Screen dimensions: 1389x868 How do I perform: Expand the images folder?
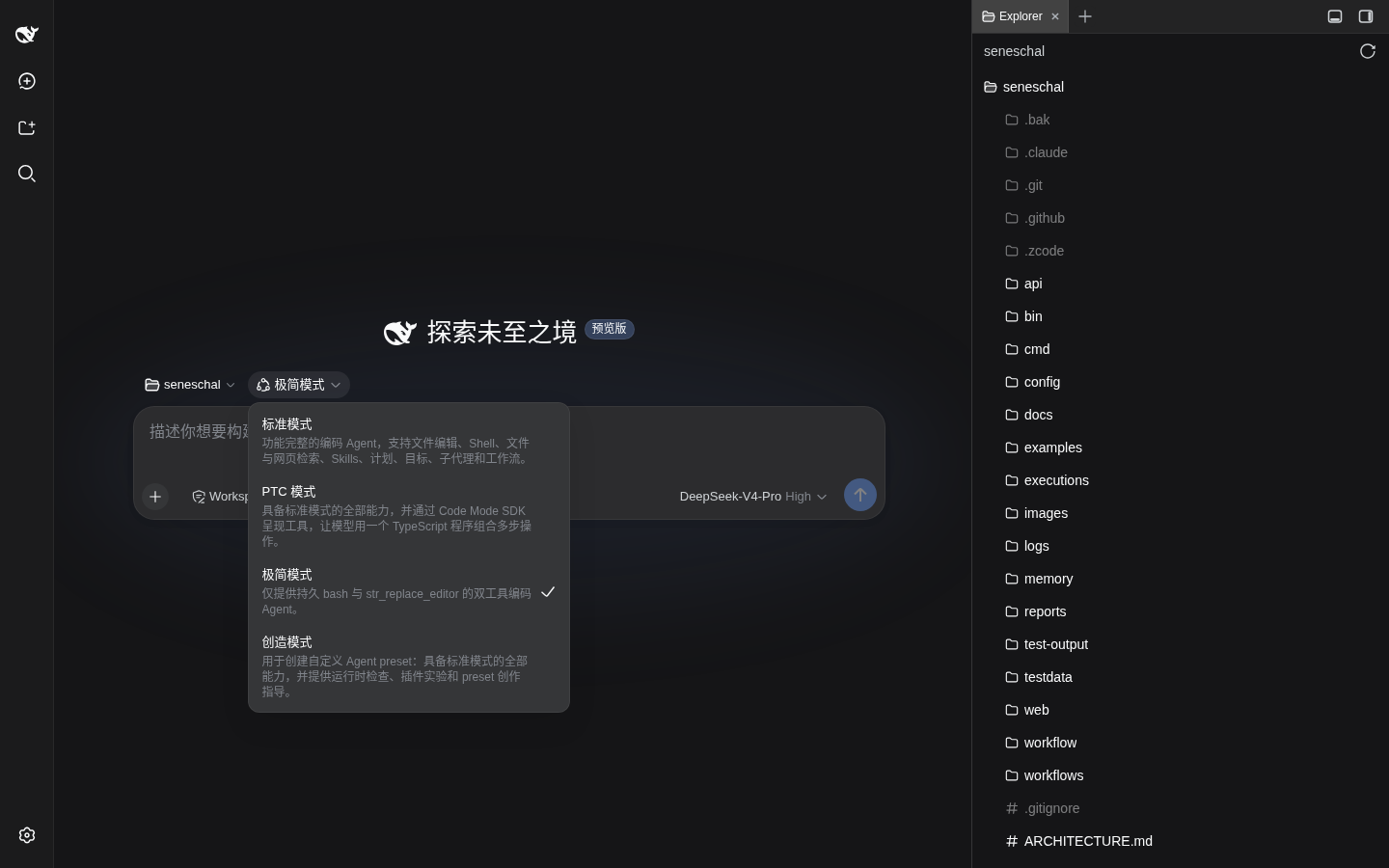click(x=1181, y=513)
